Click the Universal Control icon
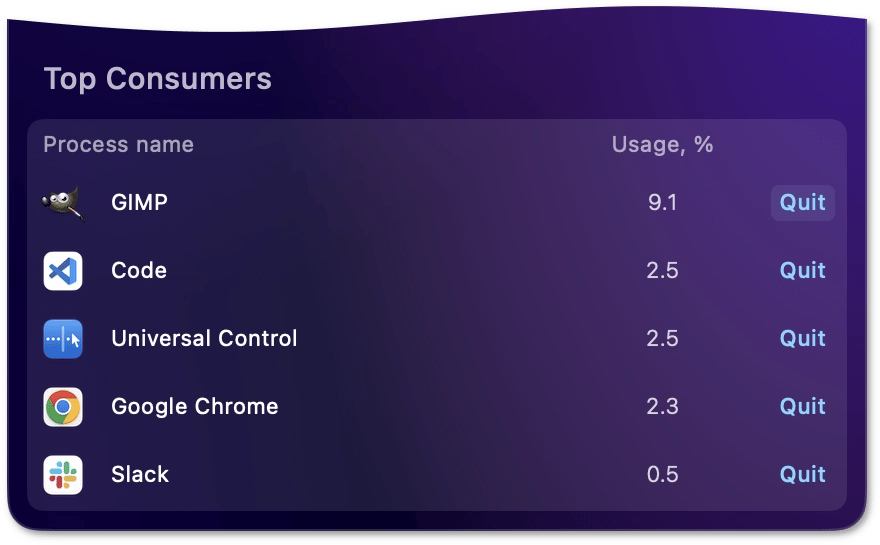Screen dimensions: 880x545 [63, 339]
